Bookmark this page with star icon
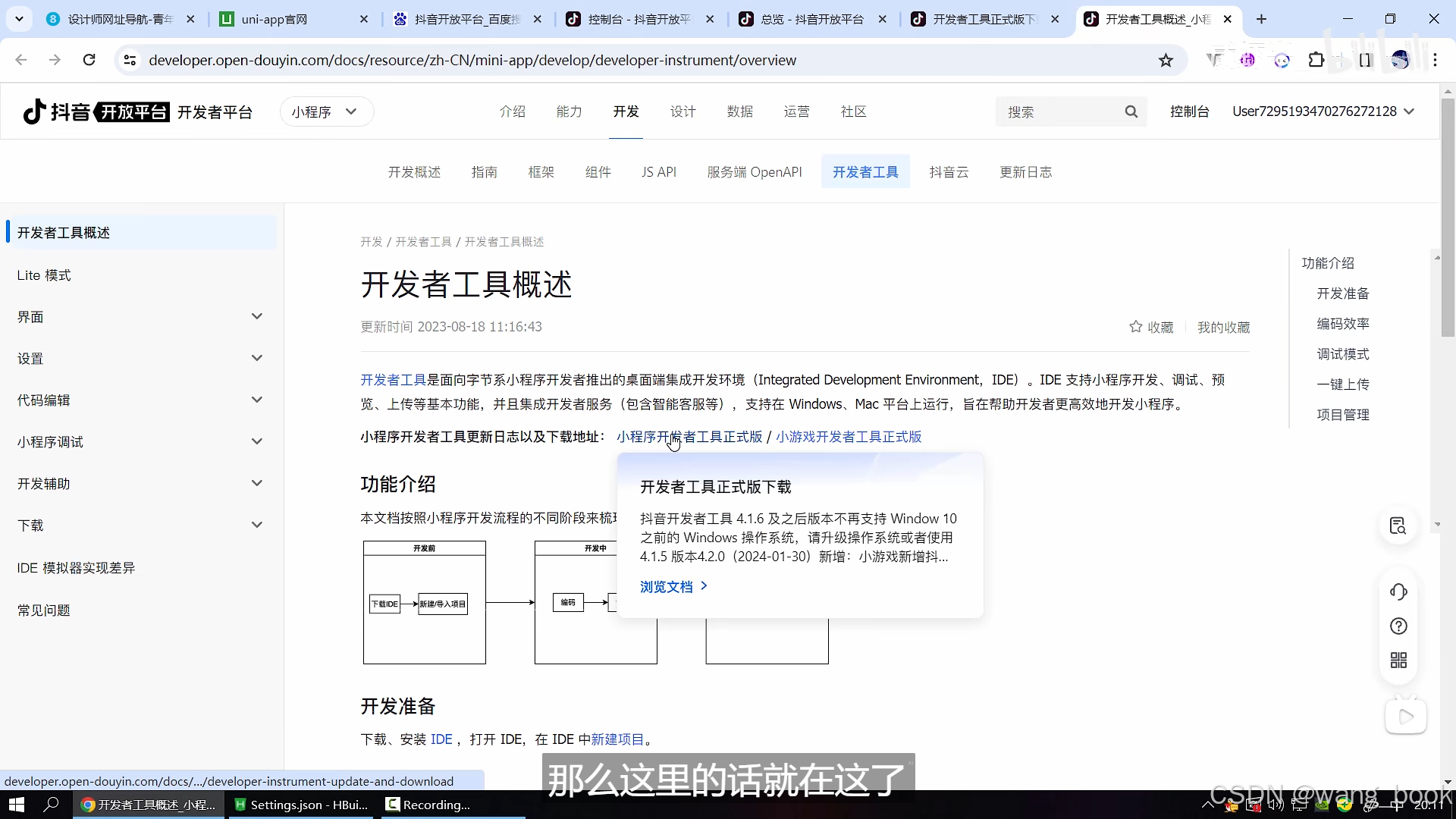 pyautogui.click(x=1166, y=61)
